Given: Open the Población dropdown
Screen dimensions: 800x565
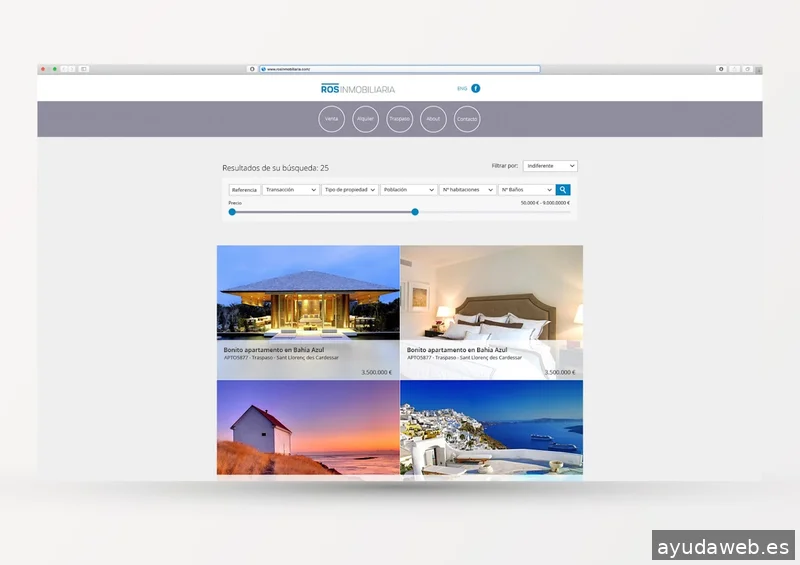Looking at the screenshot, I should point(409,189).
